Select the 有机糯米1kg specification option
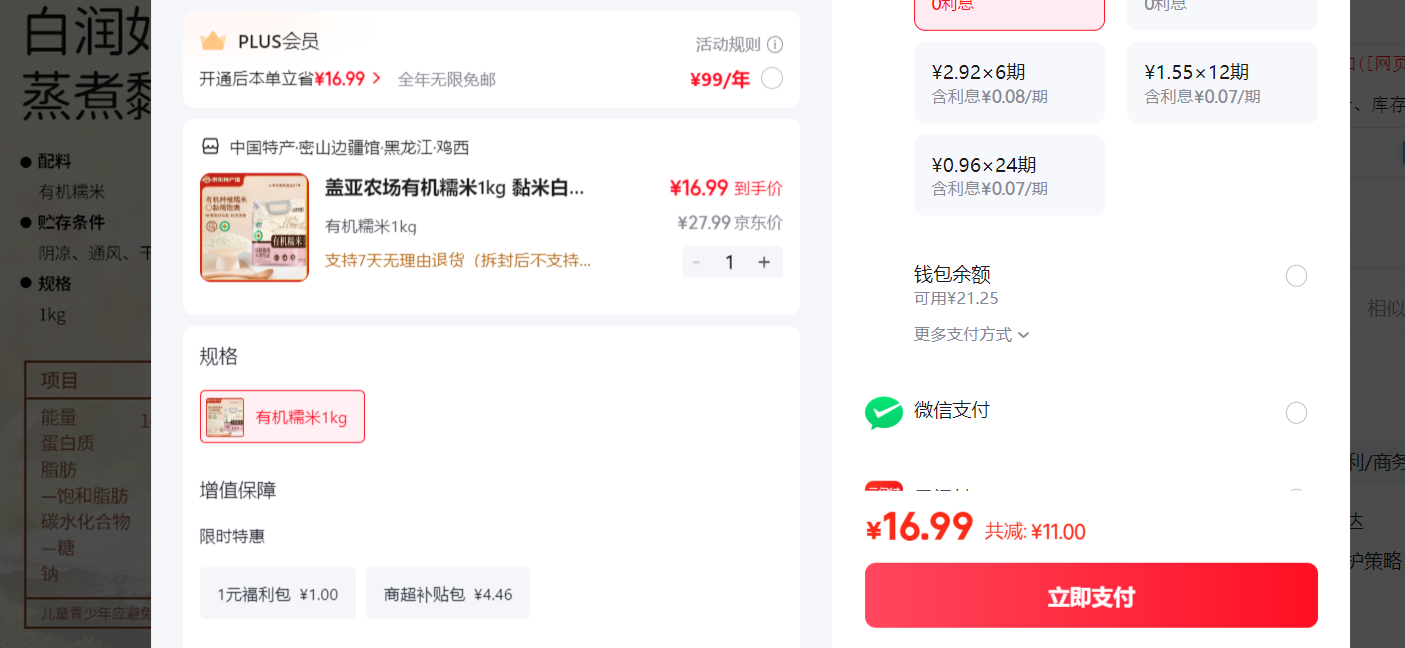Image resolution: width=1405 pixels, height=648 pixels. pos(282,417)
